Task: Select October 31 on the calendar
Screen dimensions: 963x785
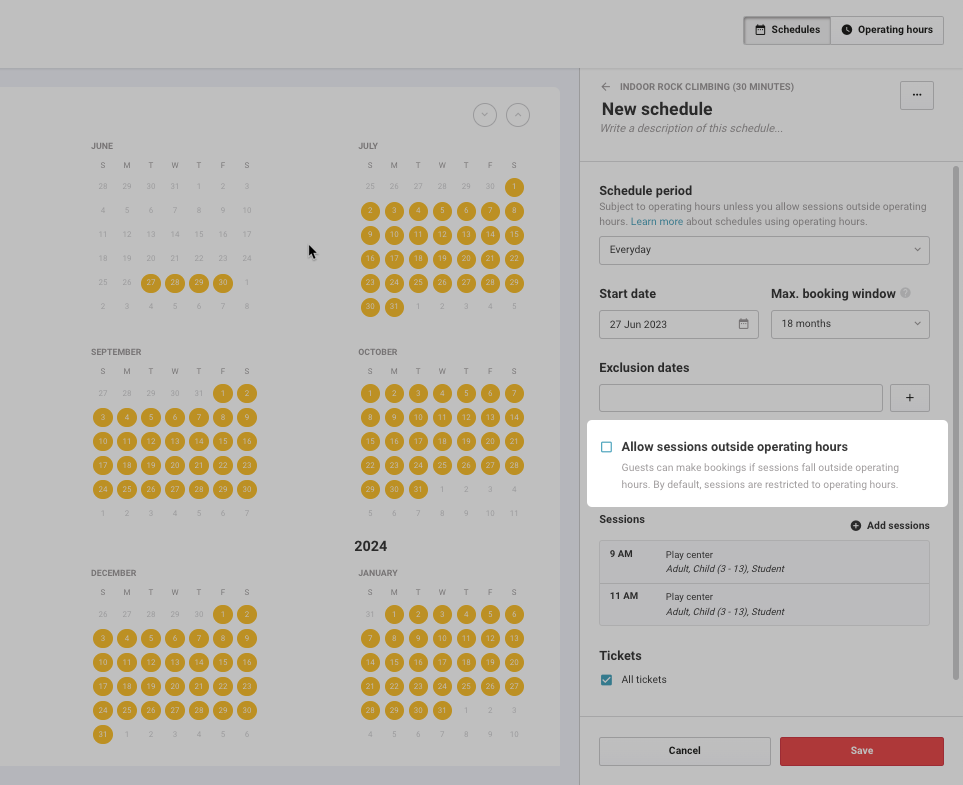Action: click(418, 489)
